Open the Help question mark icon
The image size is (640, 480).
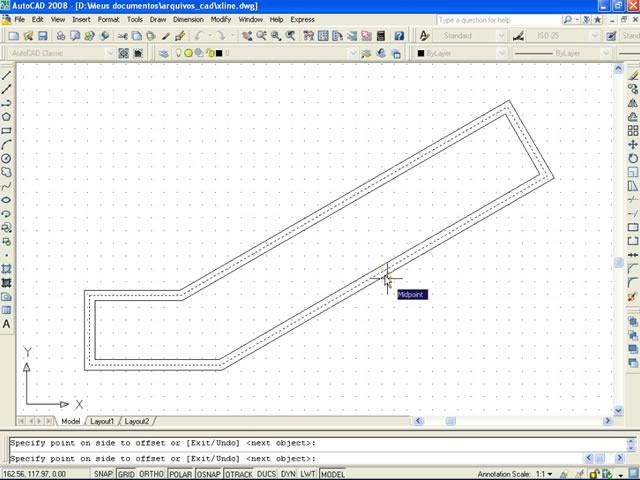point(399,36)
